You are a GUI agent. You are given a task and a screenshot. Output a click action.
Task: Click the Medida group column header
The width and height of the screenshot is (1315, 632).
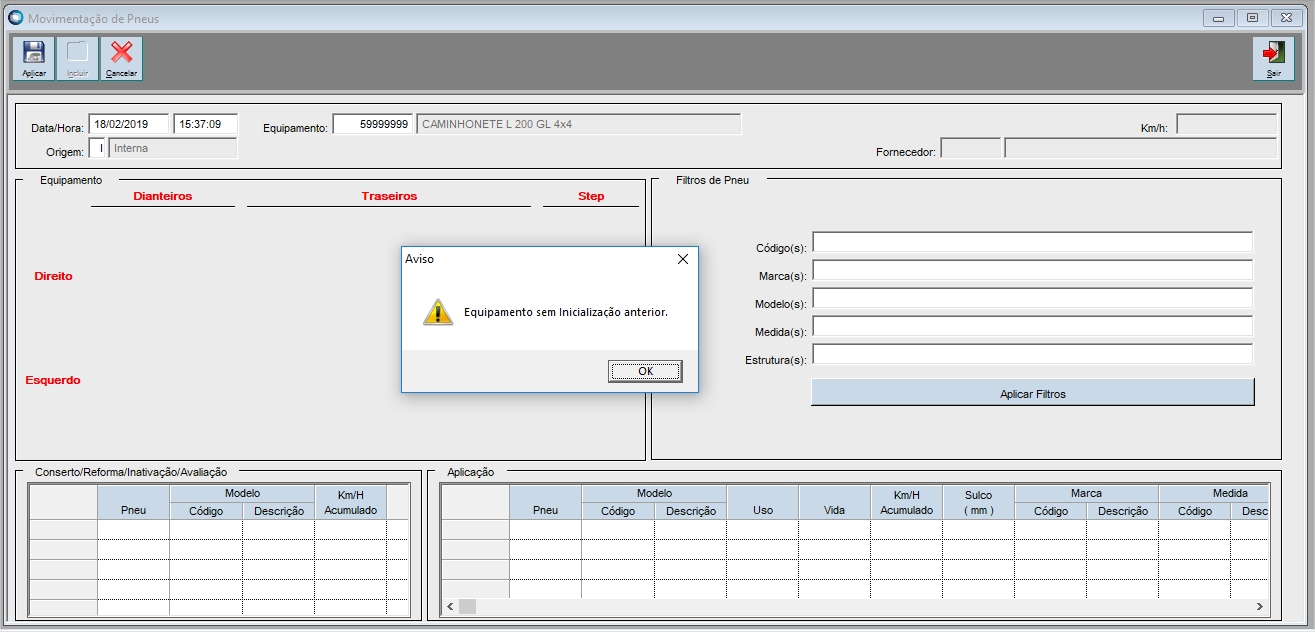[1214, 493]
